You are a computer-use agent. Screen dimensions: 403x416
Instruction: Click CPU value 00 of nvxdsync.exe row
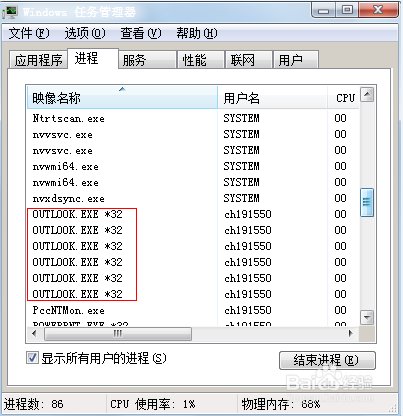340,198
